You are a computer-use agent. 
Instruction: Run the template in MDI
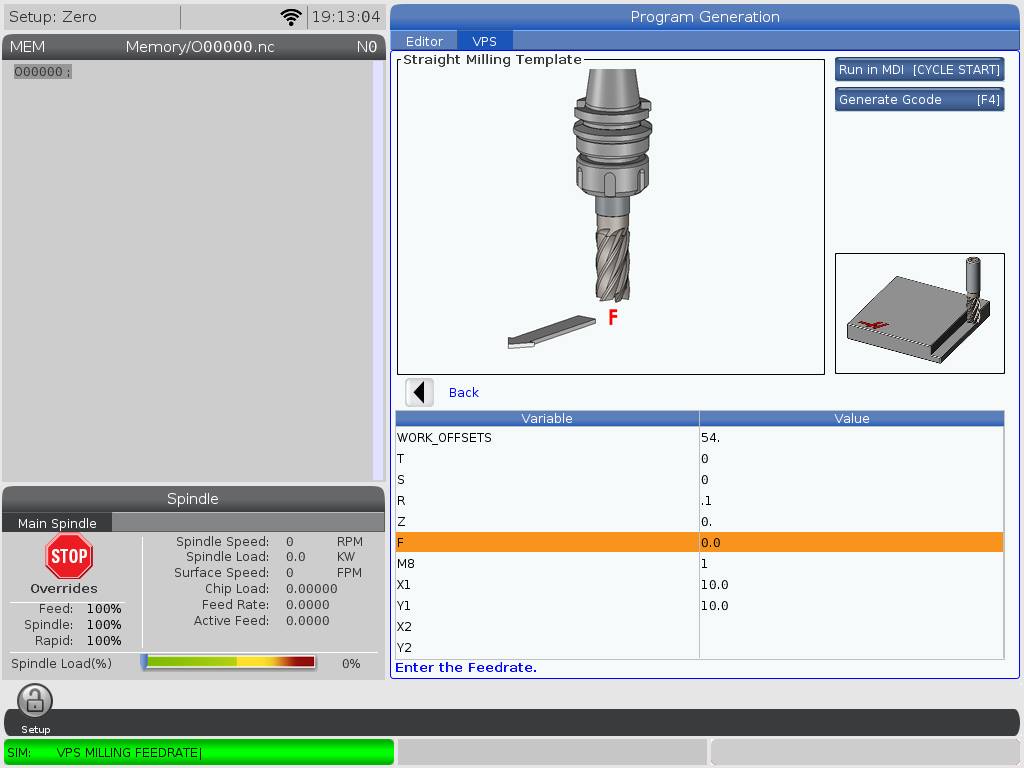(920, 70)
